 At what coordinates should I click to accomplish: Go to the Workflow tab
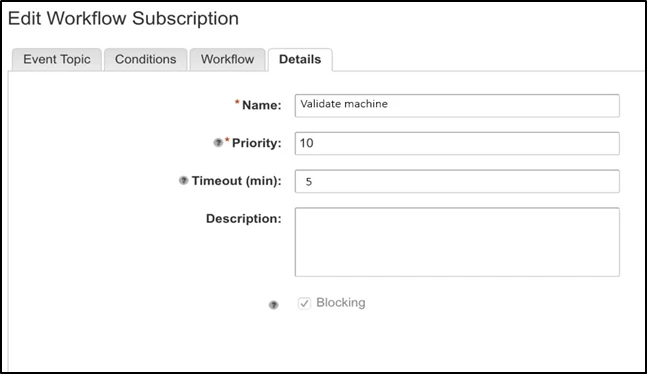pyautogui.click(x=227, y=59)
